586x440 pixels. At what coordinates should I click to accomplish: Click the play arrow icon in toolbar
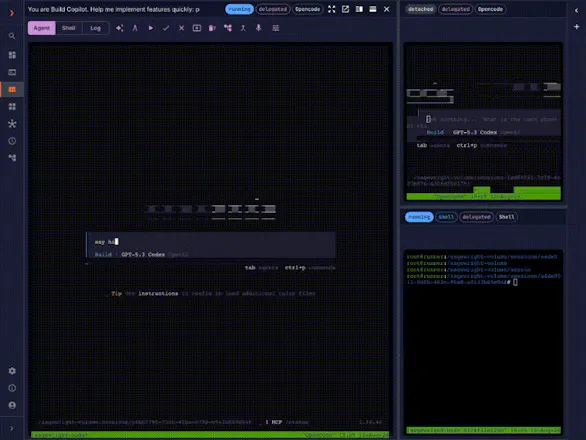pyautogui.click(x=151, y=28)
